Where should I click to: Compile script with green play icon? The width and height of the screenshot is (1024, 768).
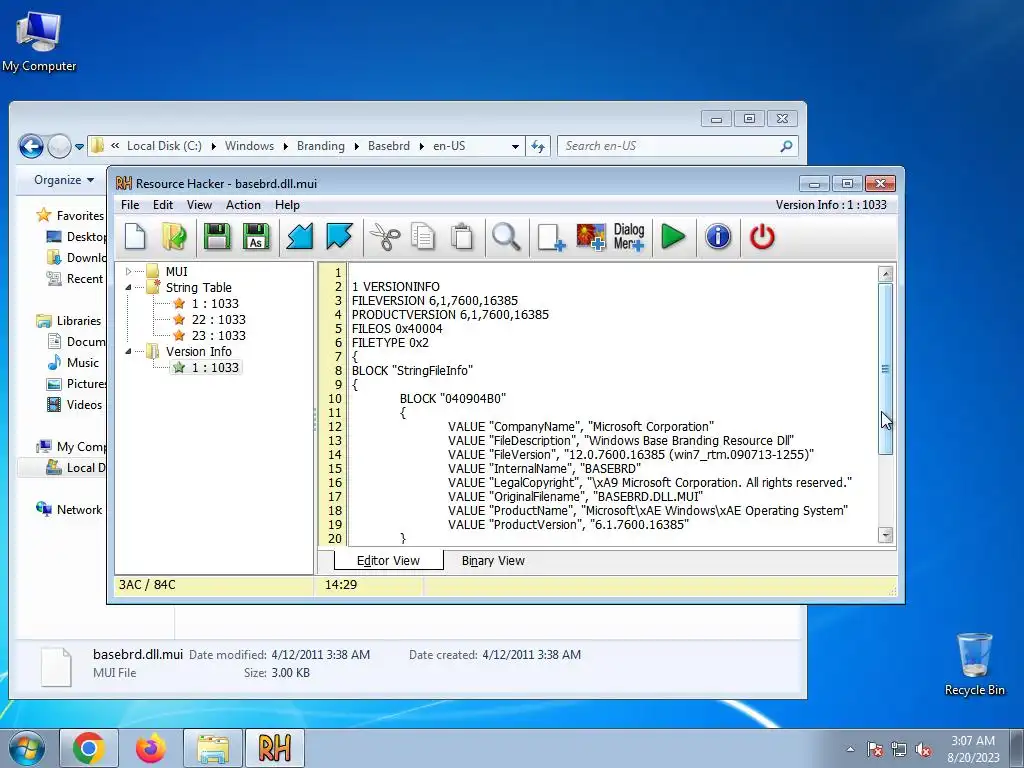click(x=673, y=236)
